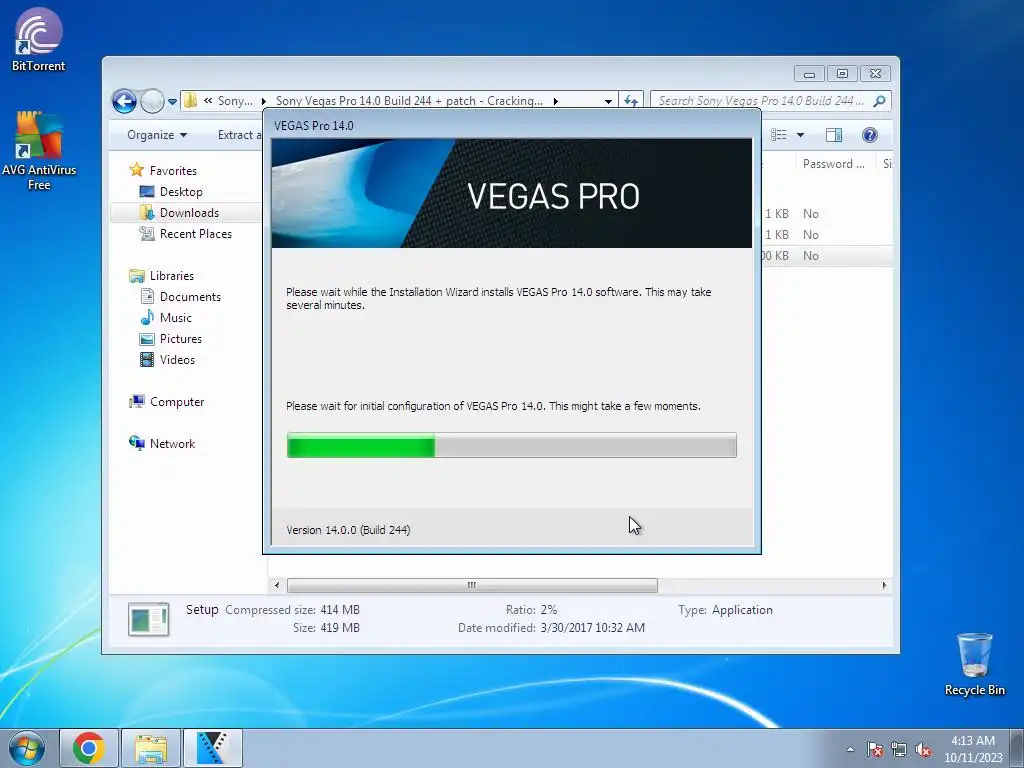Open the recent pages dropdown arrow
This screenshot has width=1024, height=768.
(172, 101)
